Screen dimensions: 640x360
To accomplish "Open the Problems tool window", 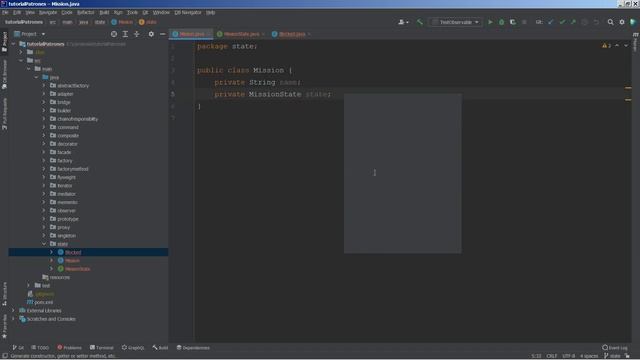I will point(69,348).
